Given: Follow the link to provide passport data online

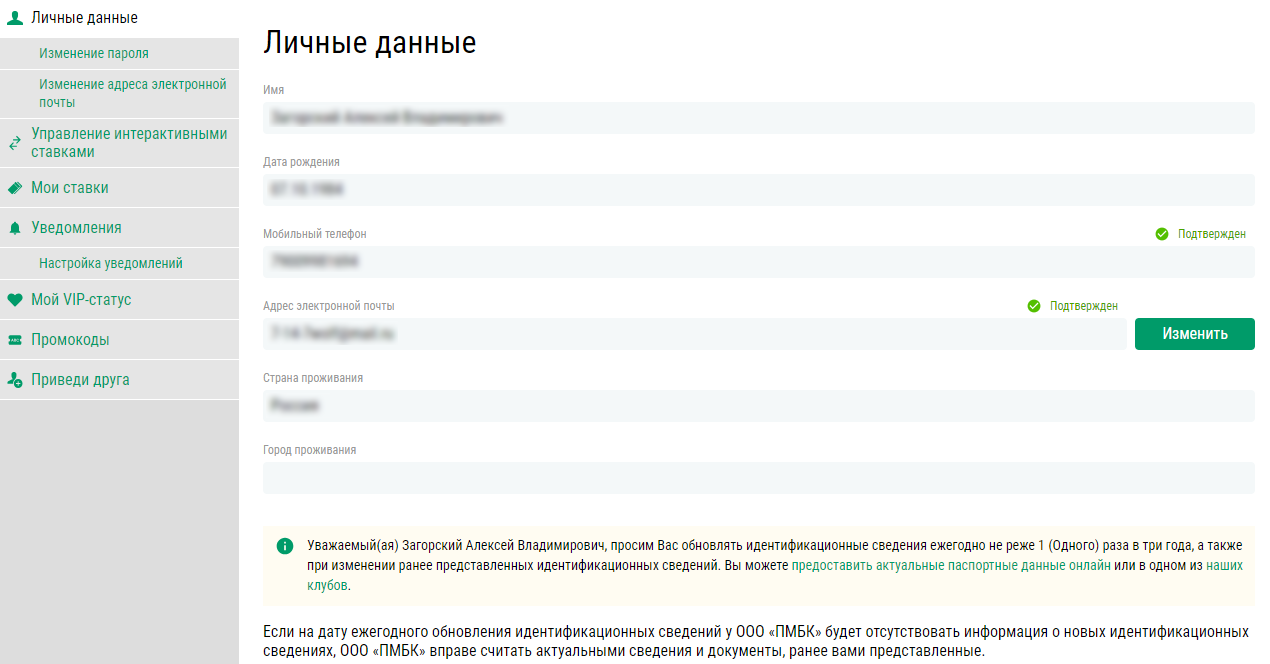Looking at the screenshot, I should [951, 566].
